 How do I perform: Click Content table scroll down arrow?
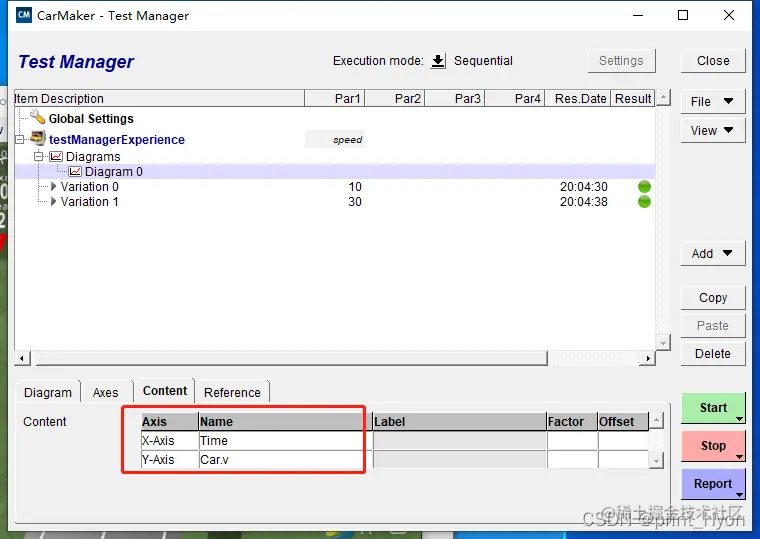[656, 460]
